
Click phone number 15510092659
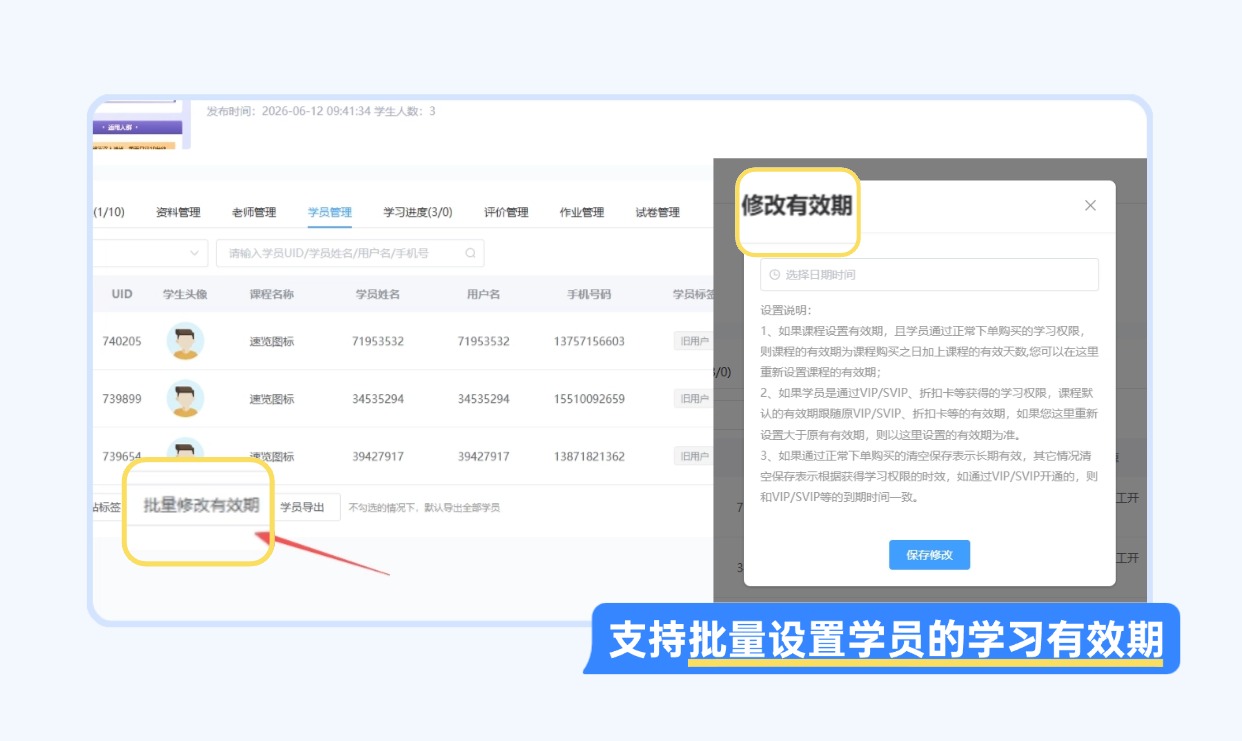coord(589,399)
